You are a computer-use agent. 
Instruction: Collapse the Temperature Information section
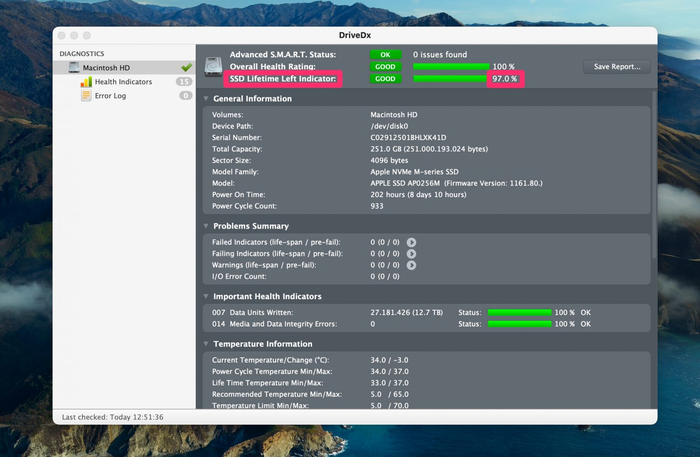(206, 344)
